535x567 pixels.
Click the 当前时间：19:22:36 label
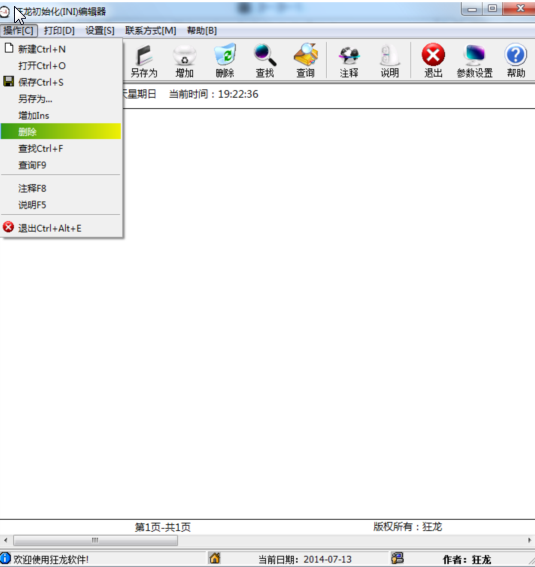(214, 94)
